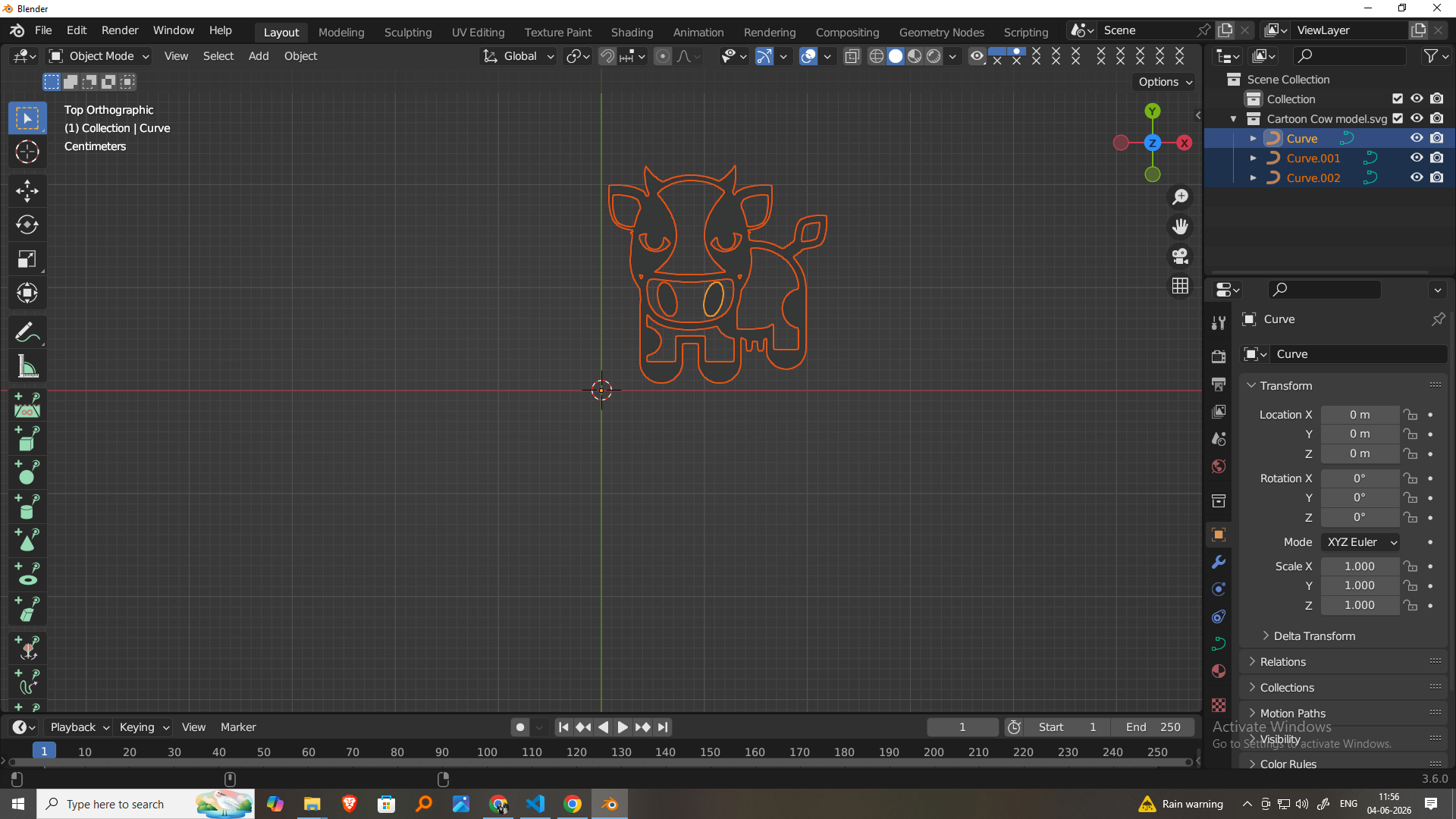The image size is (1456, 819).
Task: Open the File menu
Action: [x=43, y=30]
